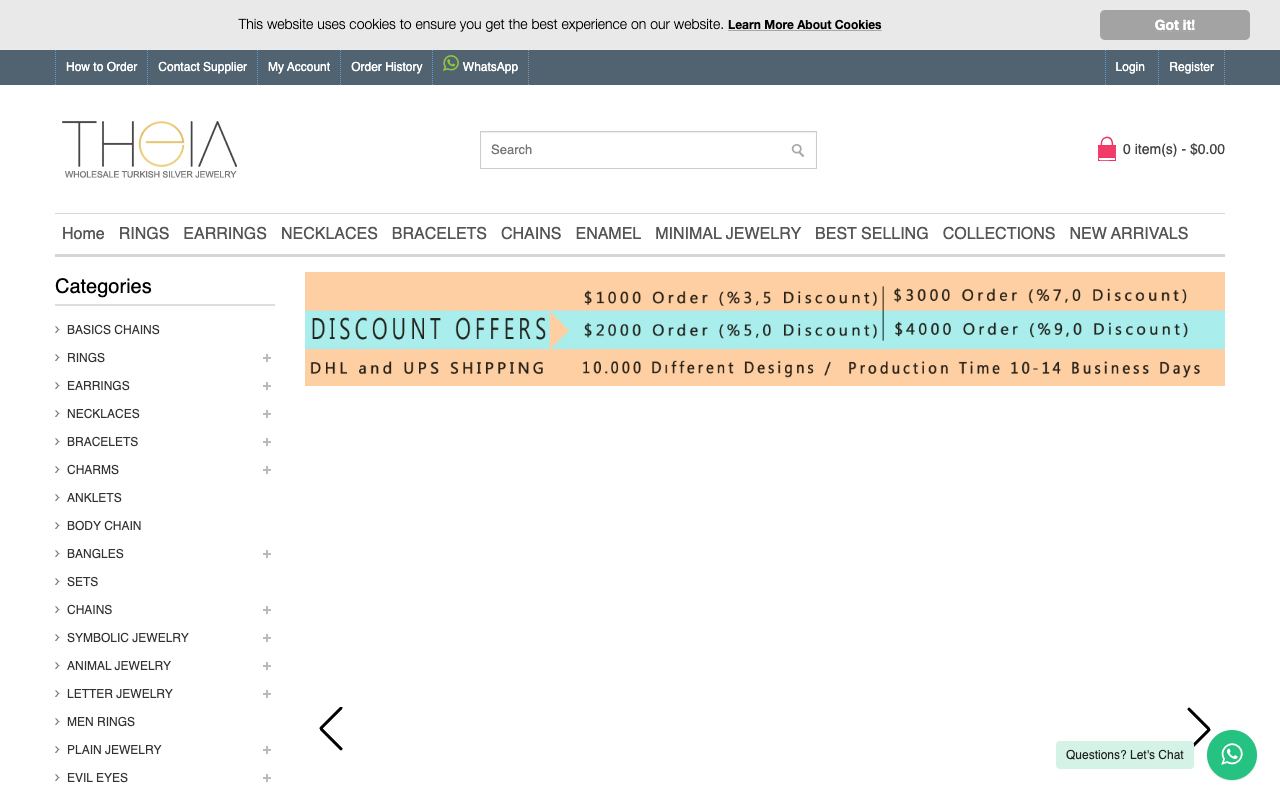Open Order History link
Image resolution: width=1280 pixels, height=800 pixels.
click(387, 67)
